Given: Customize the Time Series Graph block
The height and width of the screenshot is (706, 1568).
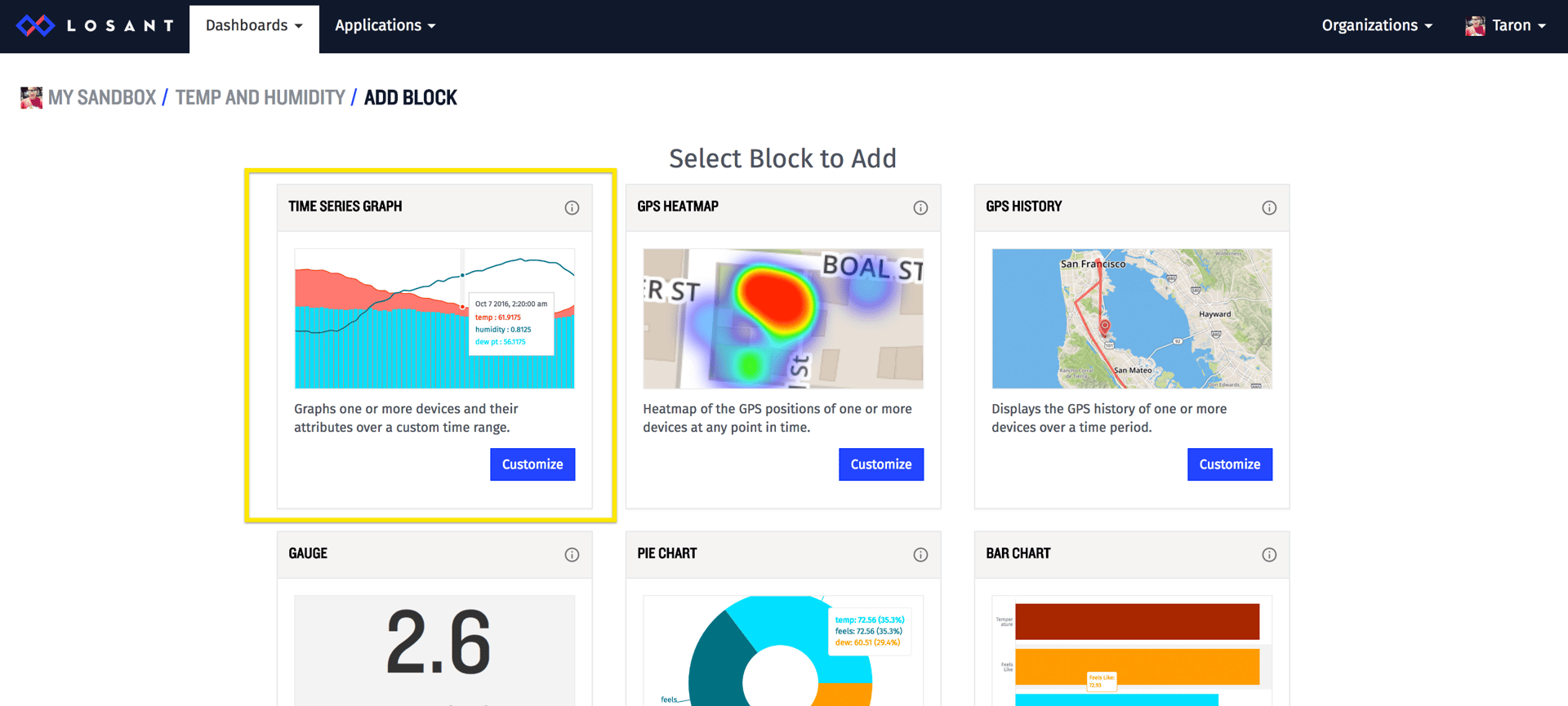Looking at the screenshot, I should click(532, 464).
